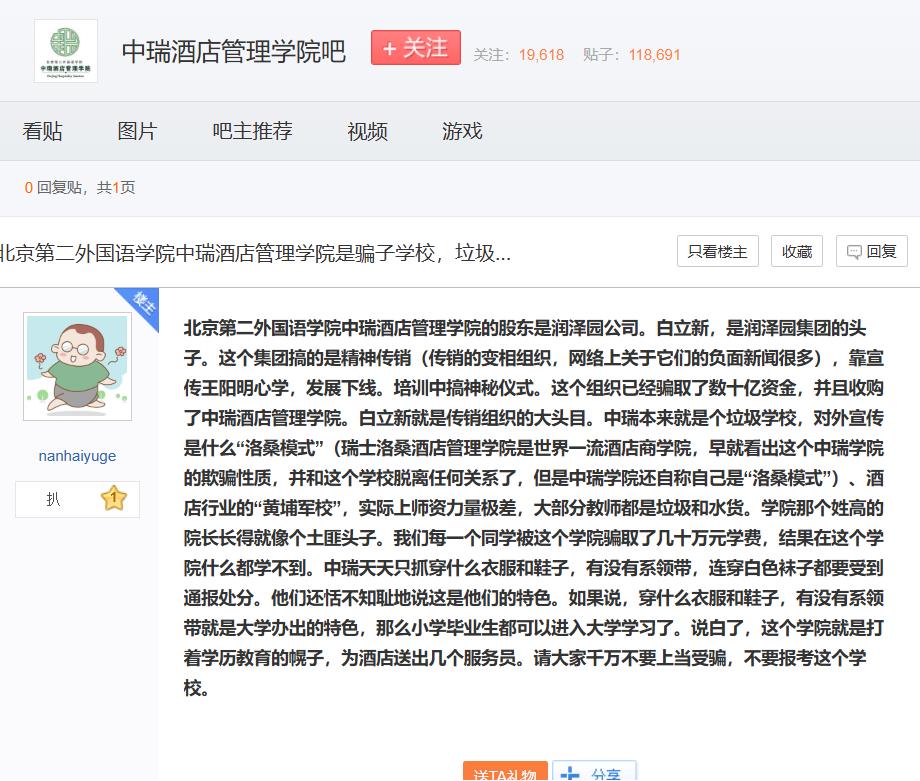Go to the 视频 tab
This screenshot has height=781, width=920.
367,131
